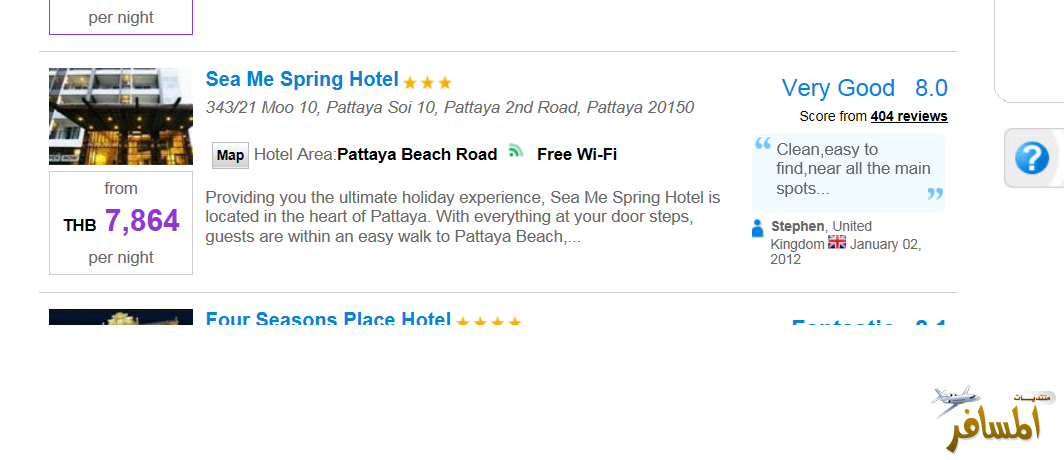Click the Four Seasons Place Hotel star rating
This screenshot has width=1064, height=460.
pos(489,322)
